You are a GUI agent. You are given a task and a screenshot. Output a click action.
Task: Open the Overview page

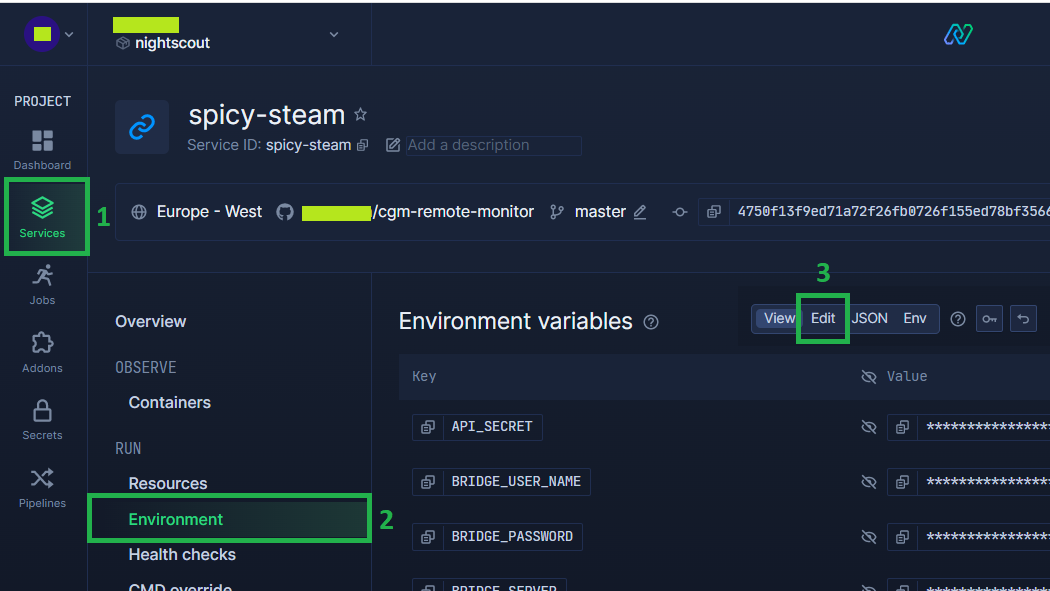151,322
